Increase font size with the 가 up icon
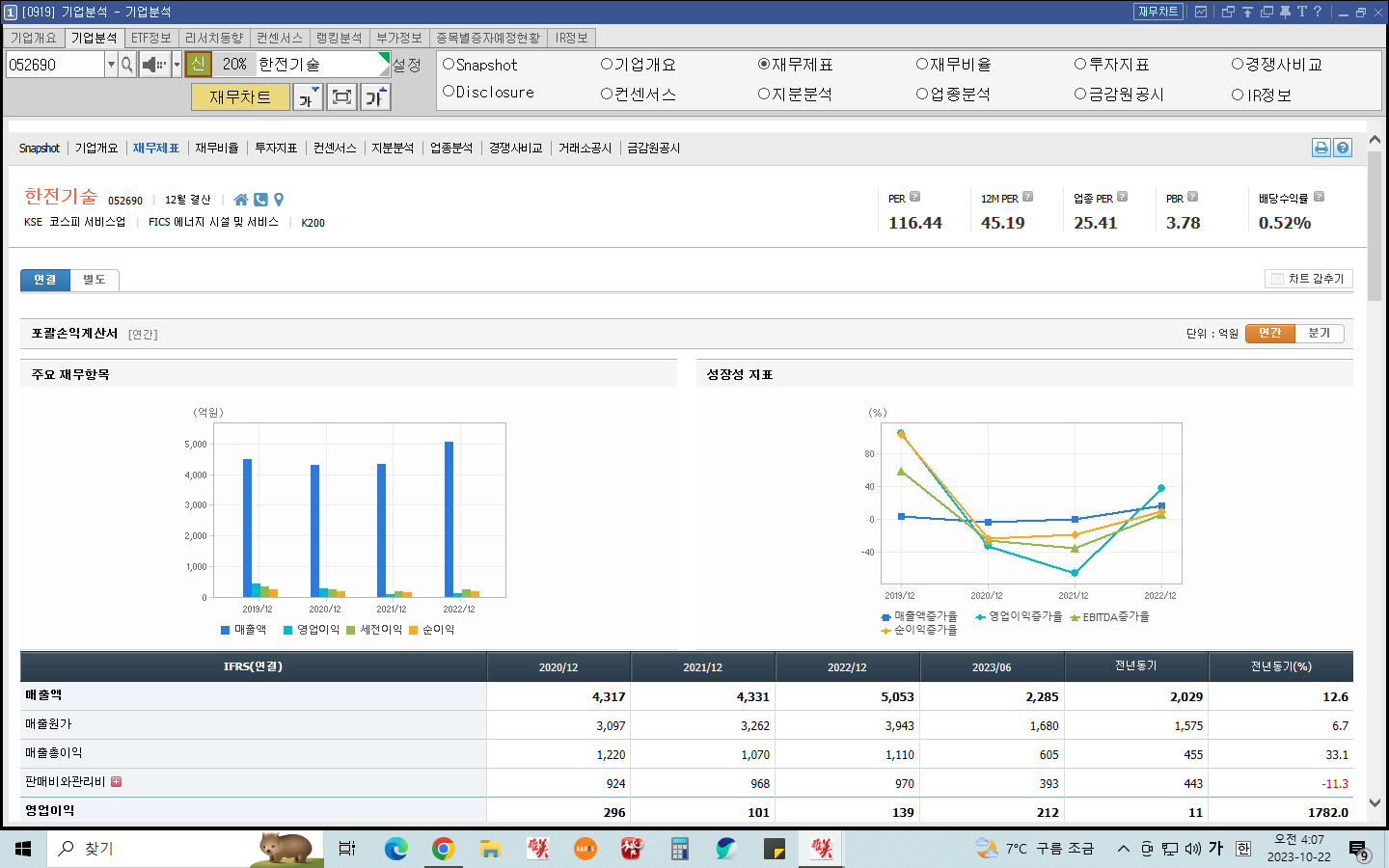 pos(375,97)
